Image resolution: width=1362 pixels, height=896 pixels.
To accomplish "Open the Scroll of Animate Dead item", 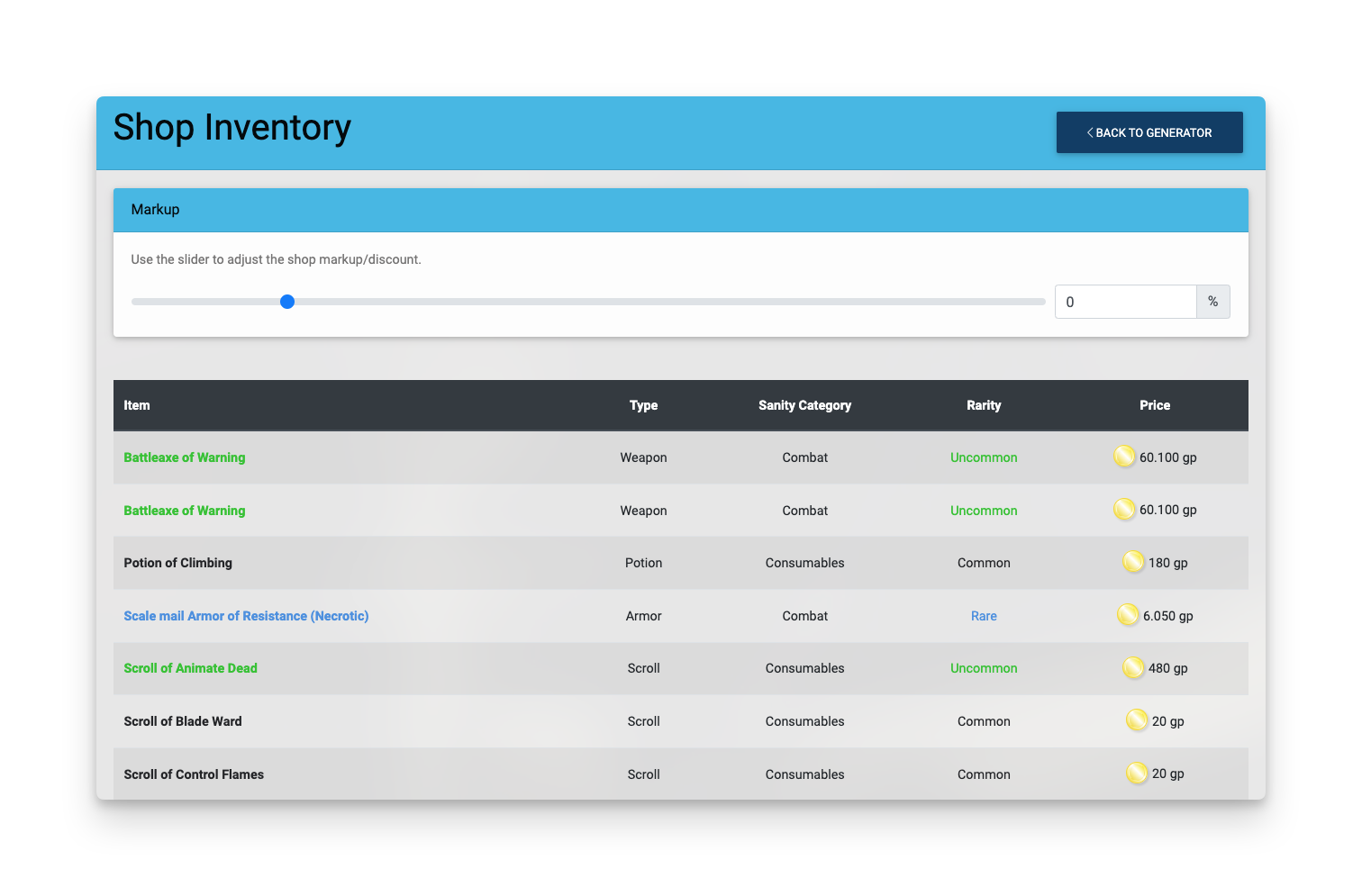I will coord(190,668).
